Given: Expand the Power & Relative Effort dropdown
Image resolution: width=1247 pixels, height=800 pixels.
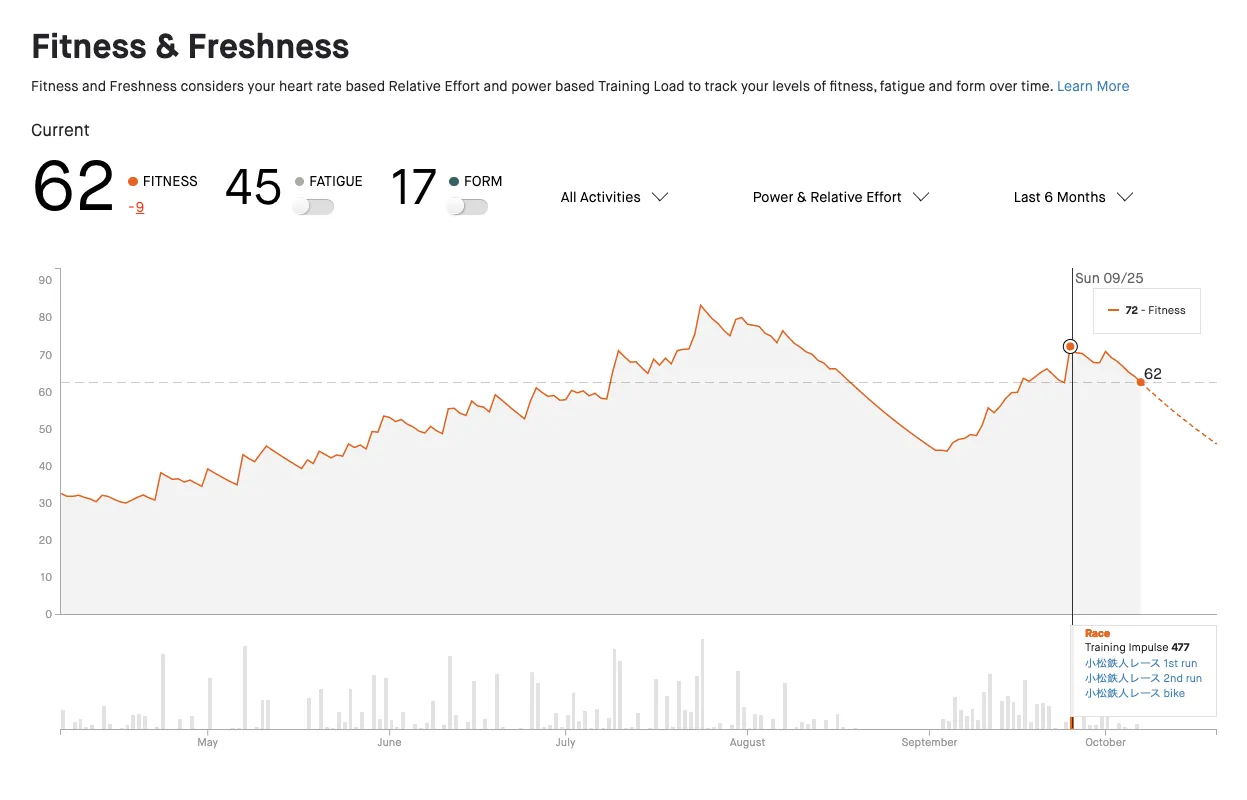Looking at the screenshot, I should [840, 197].
